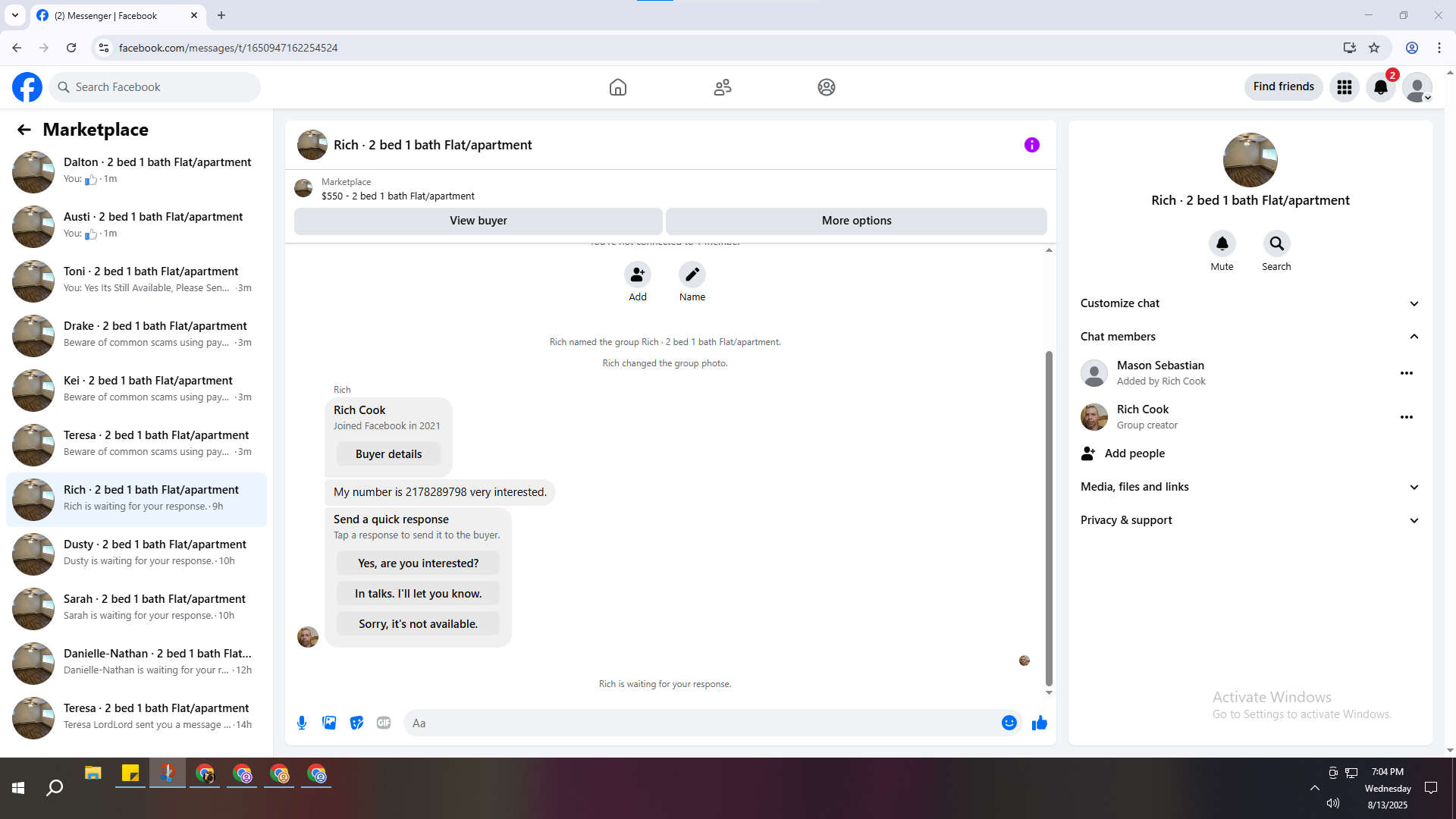This screenshot has width=1456, height=819.
Task: Click the emoji smiley icon
Action: [1009, 723]
